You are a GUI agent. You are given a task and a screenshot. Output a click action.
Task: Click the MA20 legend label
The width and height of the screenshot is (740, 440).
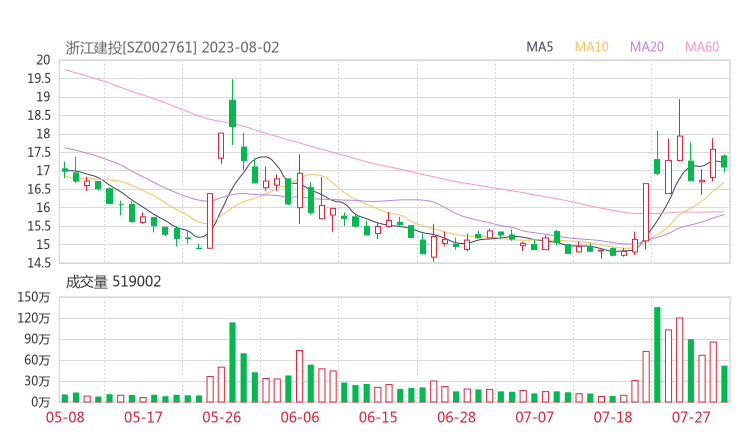[647, 47]
